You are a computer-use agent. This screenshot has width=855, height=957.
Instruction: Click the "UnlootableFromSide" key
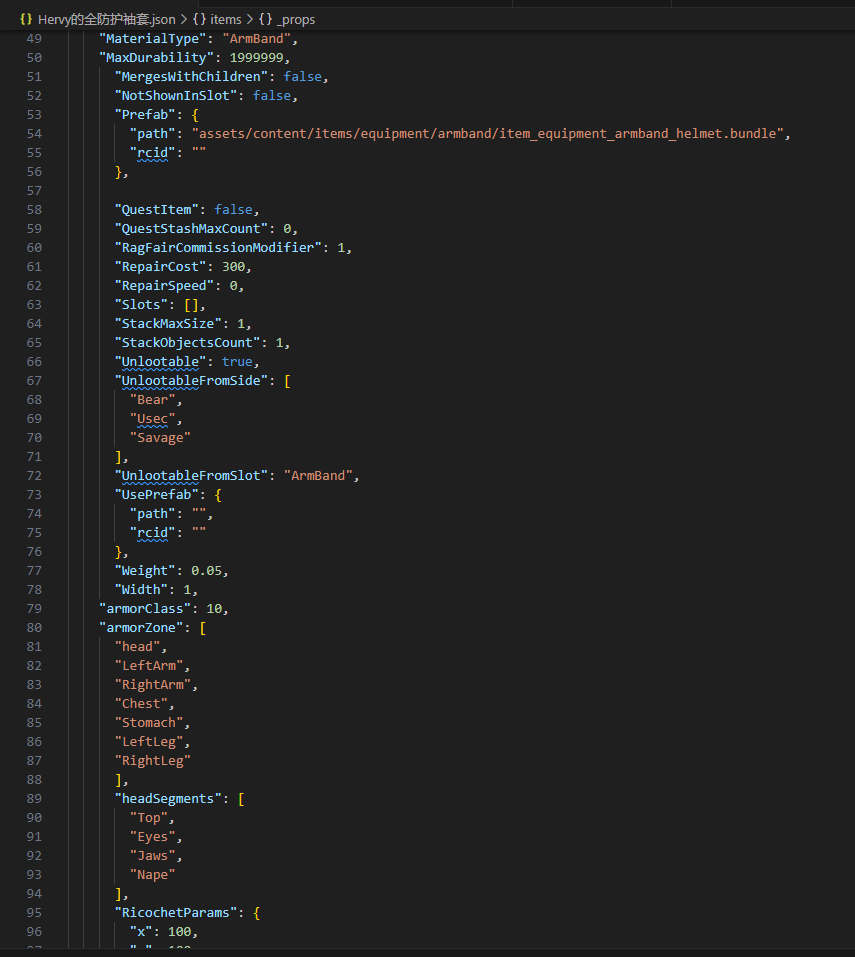pyautogui.click(x=191, y=380)
